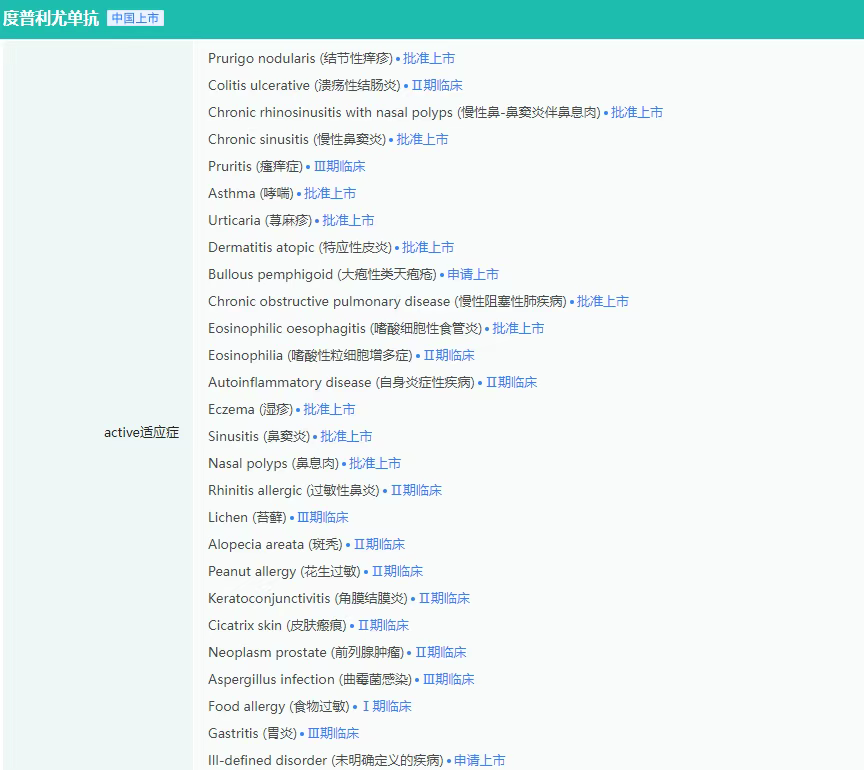Select the active适应症 row label
Viewport: 864px width, 770px height.
141,433
